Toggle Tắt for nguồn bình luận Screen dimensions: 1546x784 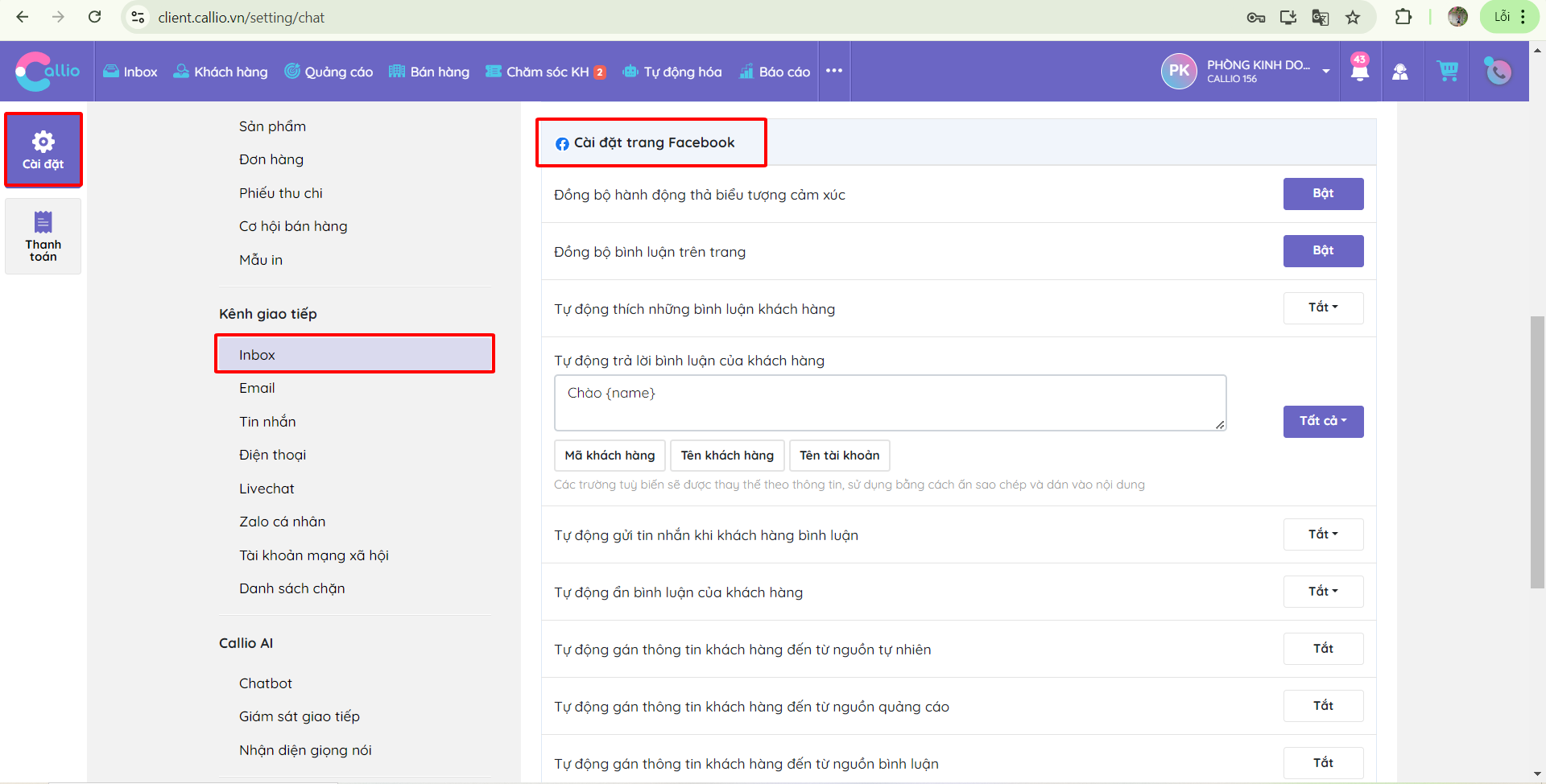click(x=1323, y=763)
